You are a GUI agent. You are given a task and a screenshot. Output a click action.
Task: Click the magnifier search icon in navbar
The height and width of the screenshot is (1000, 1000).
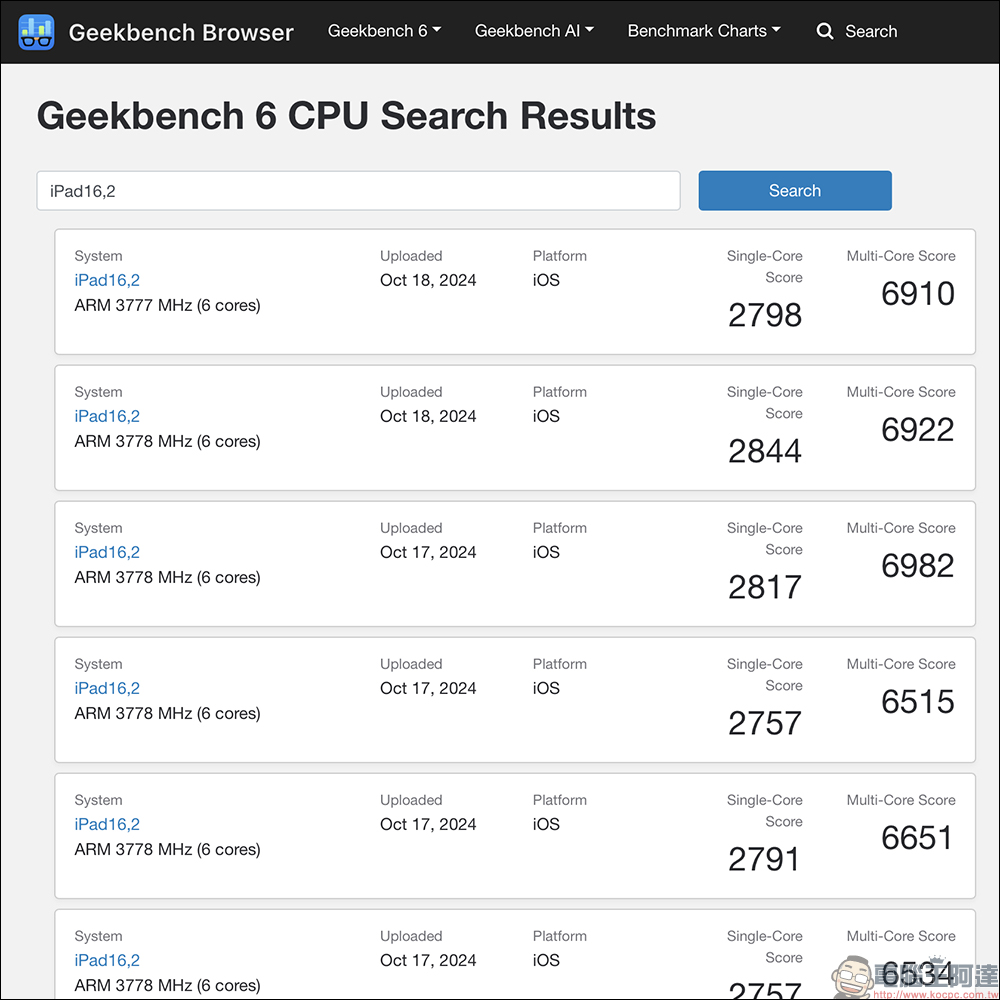point(825,31)
